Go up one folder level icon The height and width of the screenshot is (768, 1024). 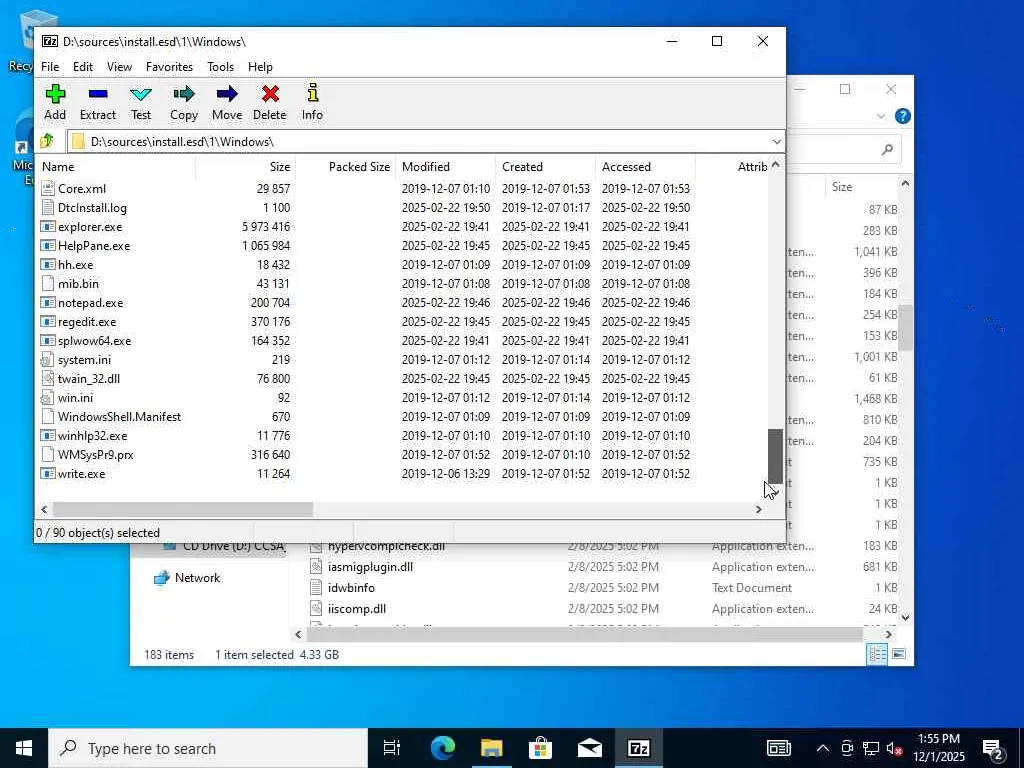click(47, 141)
